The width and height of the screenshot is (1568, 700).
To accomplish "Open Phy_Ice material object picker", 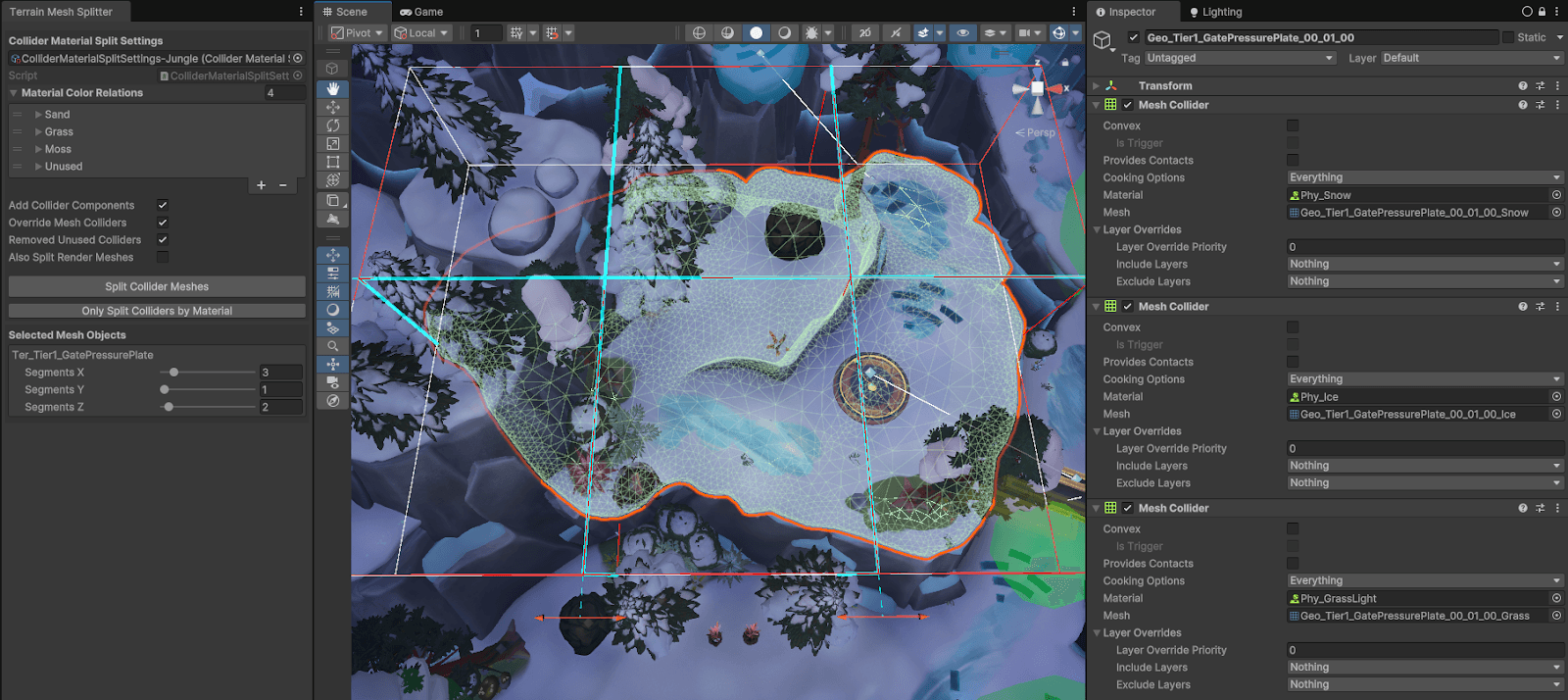I will [1556, 397].
